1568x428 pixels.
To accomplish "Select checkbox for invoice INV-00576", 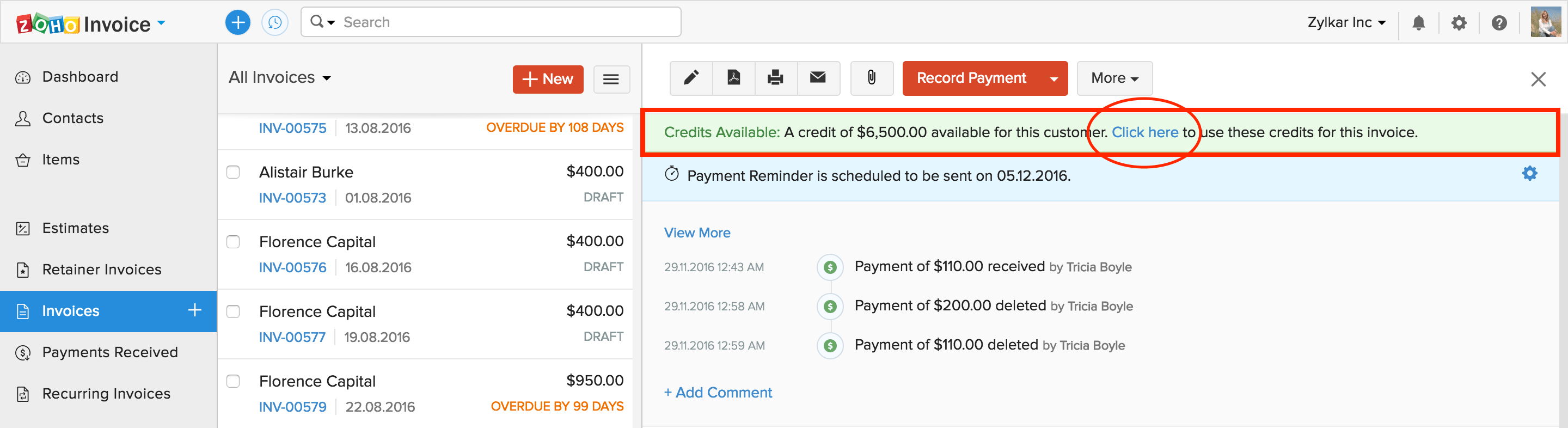I will (x=233, y=242).
